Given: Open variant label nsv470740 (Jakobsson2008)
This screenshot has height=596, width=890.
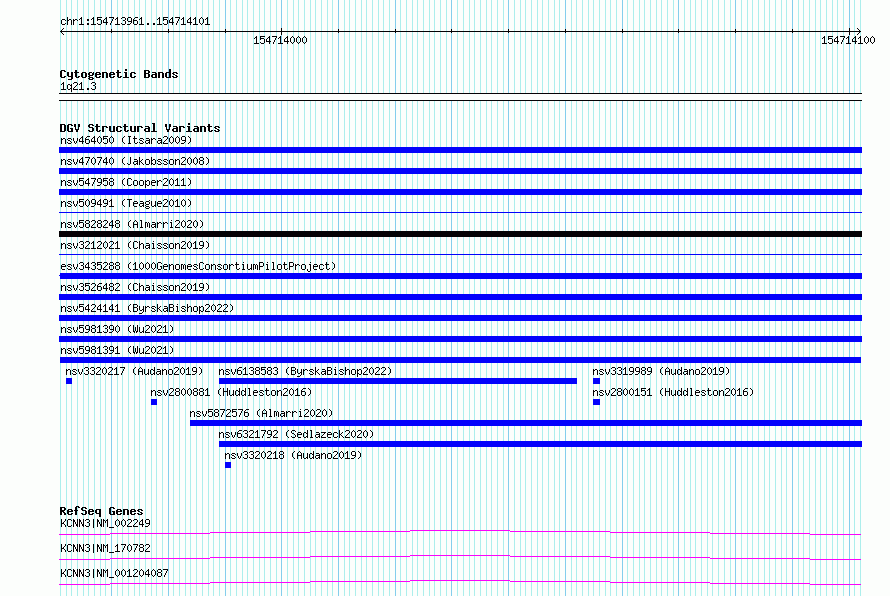Looking at the screenshot, I should [135, 161].
